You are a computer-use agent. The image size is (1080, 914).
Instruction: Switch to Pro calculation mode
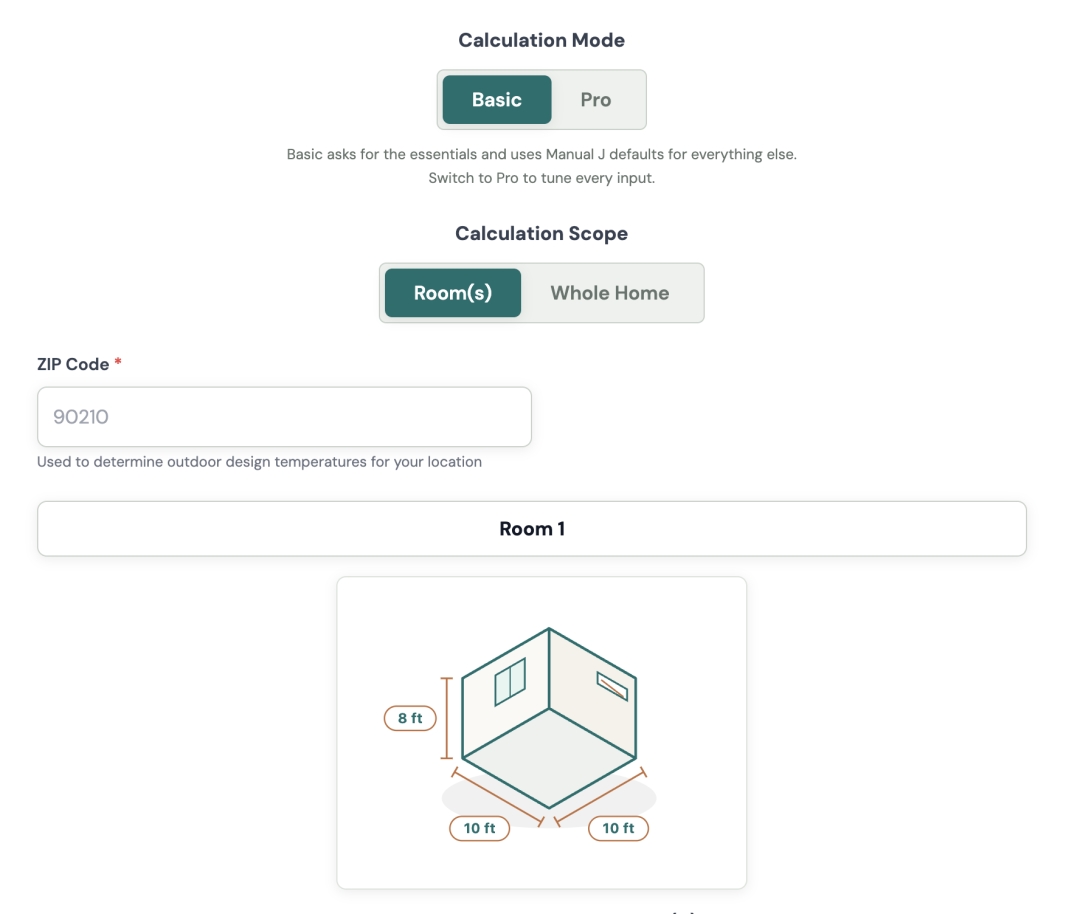596,100
